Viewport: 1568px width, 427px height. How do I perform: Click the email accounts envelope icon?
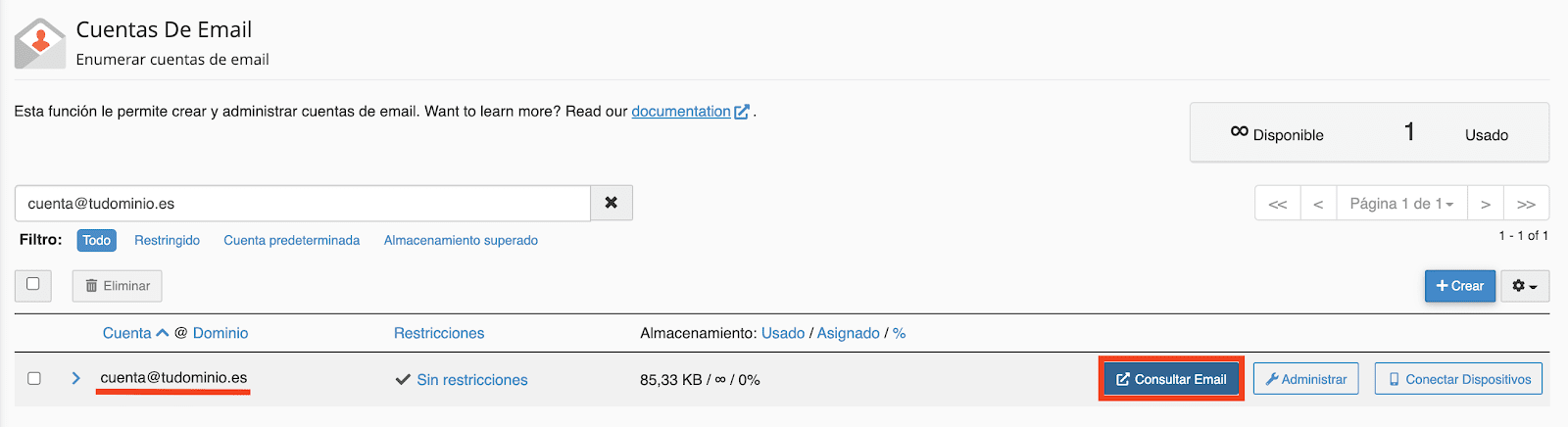tap(39, 43)
